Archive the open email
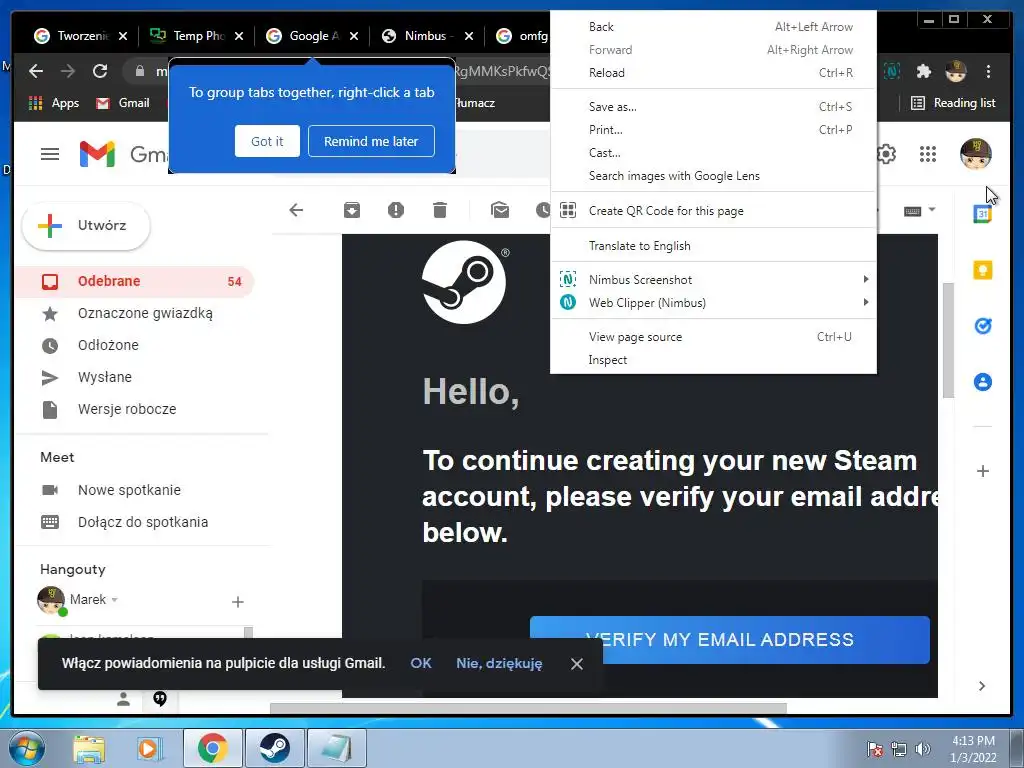1024x768 pixels. pos(351,210)
